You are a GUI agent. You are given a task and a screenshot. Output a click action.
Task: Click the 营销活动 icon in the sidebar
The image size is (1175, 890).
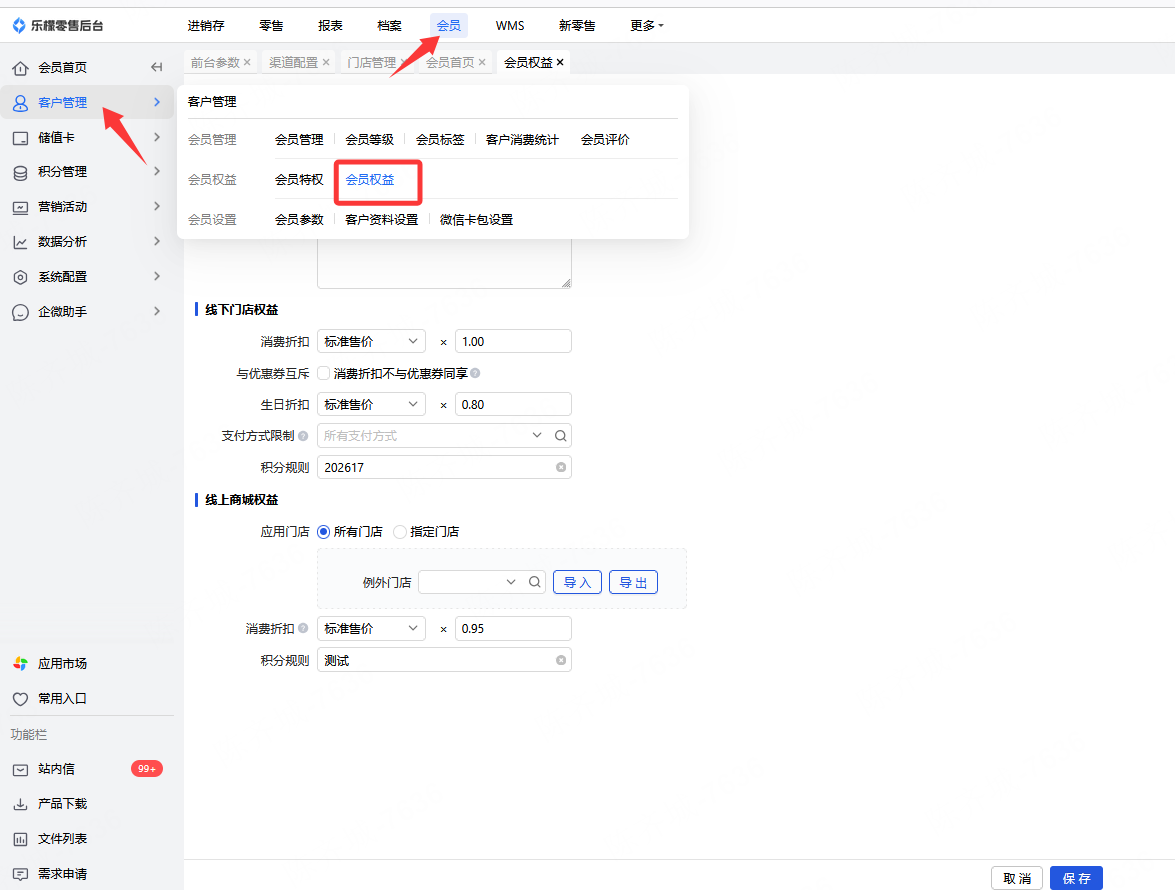(x=20, y=208)
